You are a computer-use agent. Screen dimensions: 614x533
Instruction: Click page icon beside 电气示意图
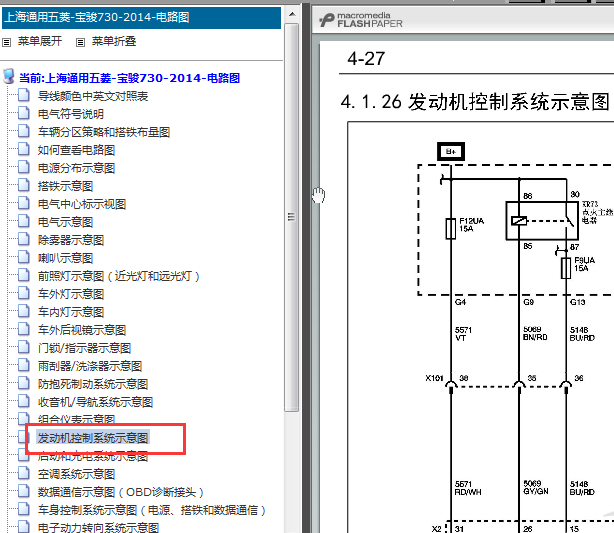click(23, 221)
